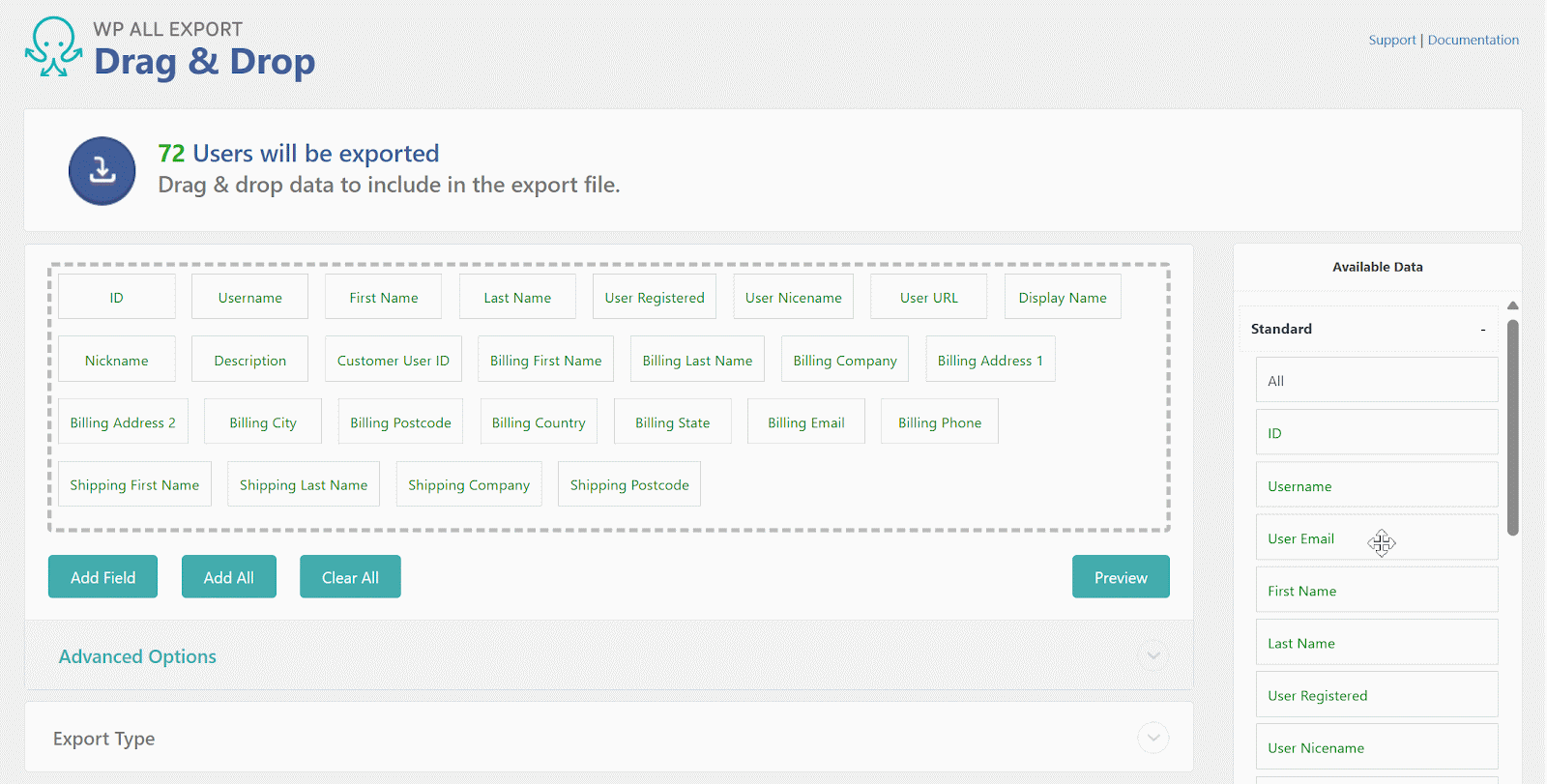Click the User URL export field

coord(929,297)
